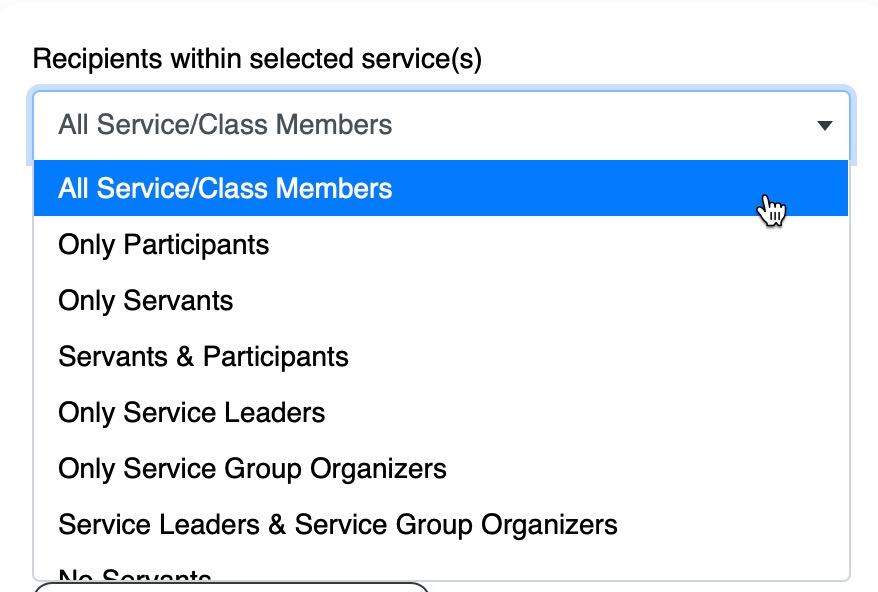
Task: Click the All Service/Class Members select box text
Action: point(225,126)
